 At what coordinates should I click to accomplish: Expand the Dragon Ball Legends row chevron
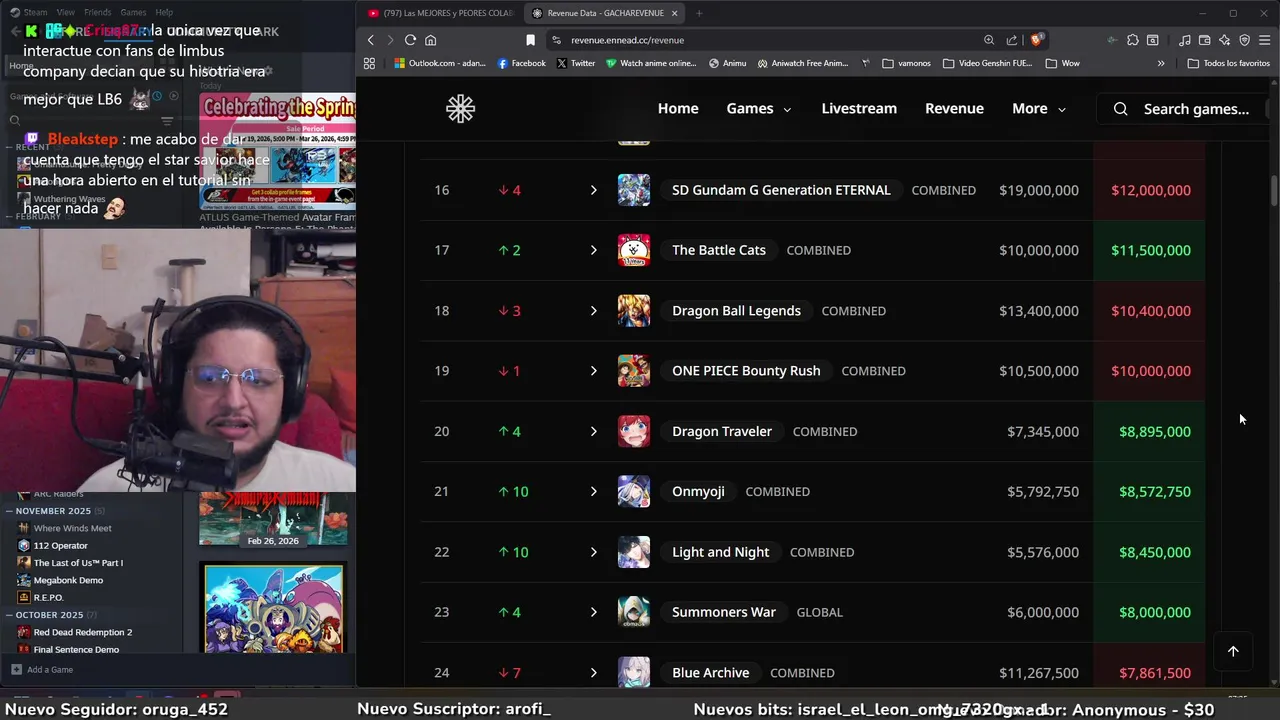593,311
